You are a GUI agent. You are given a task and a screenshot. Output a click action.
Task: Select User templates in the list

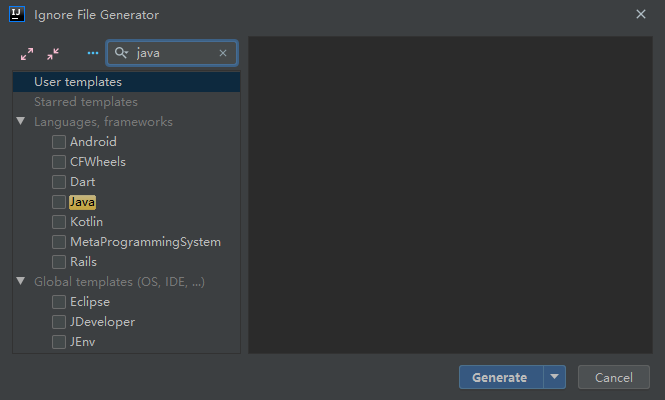[x=78, y=82]
